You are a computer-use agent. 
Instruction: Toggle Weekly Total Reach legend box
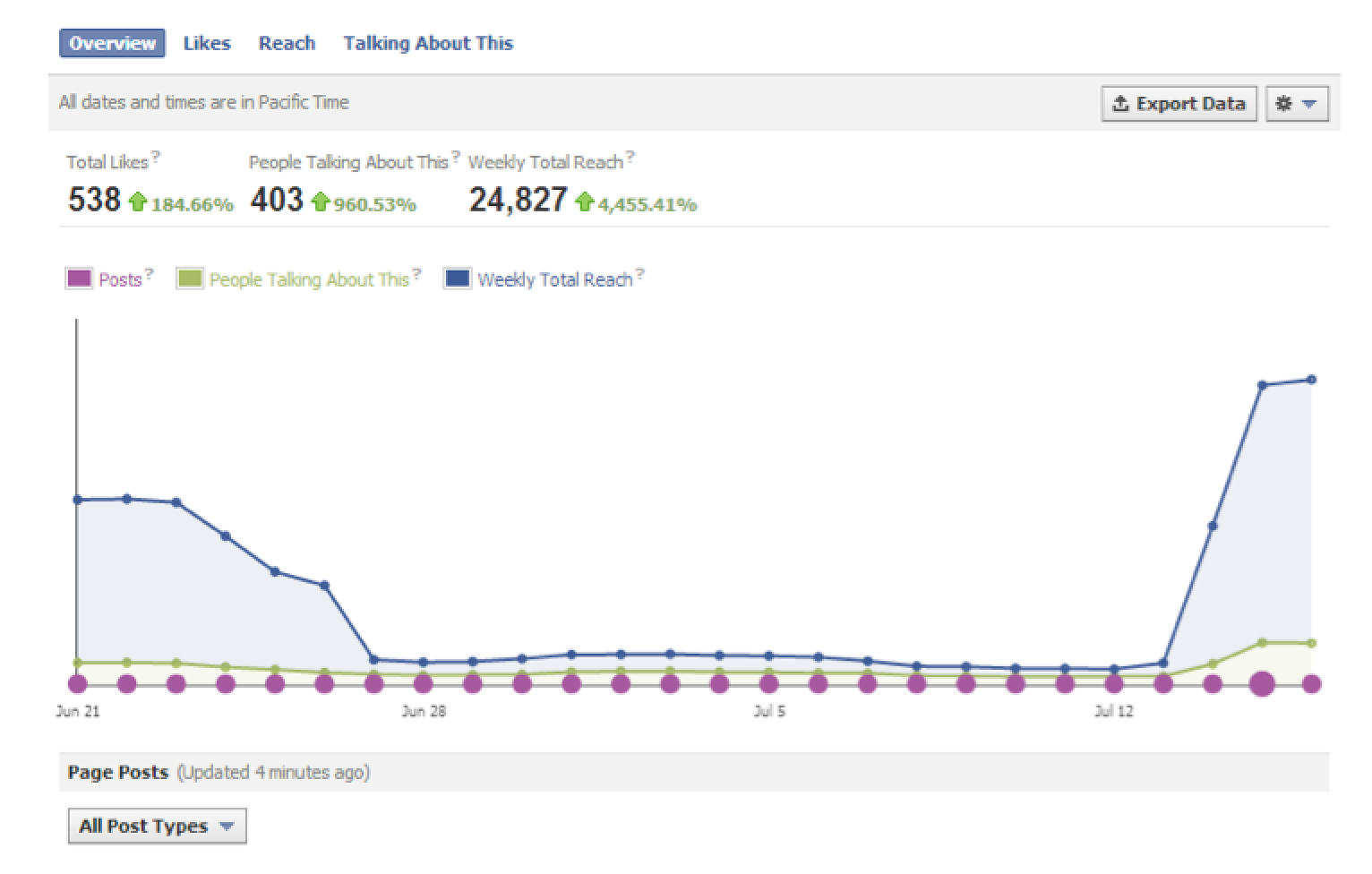point(458,279)
